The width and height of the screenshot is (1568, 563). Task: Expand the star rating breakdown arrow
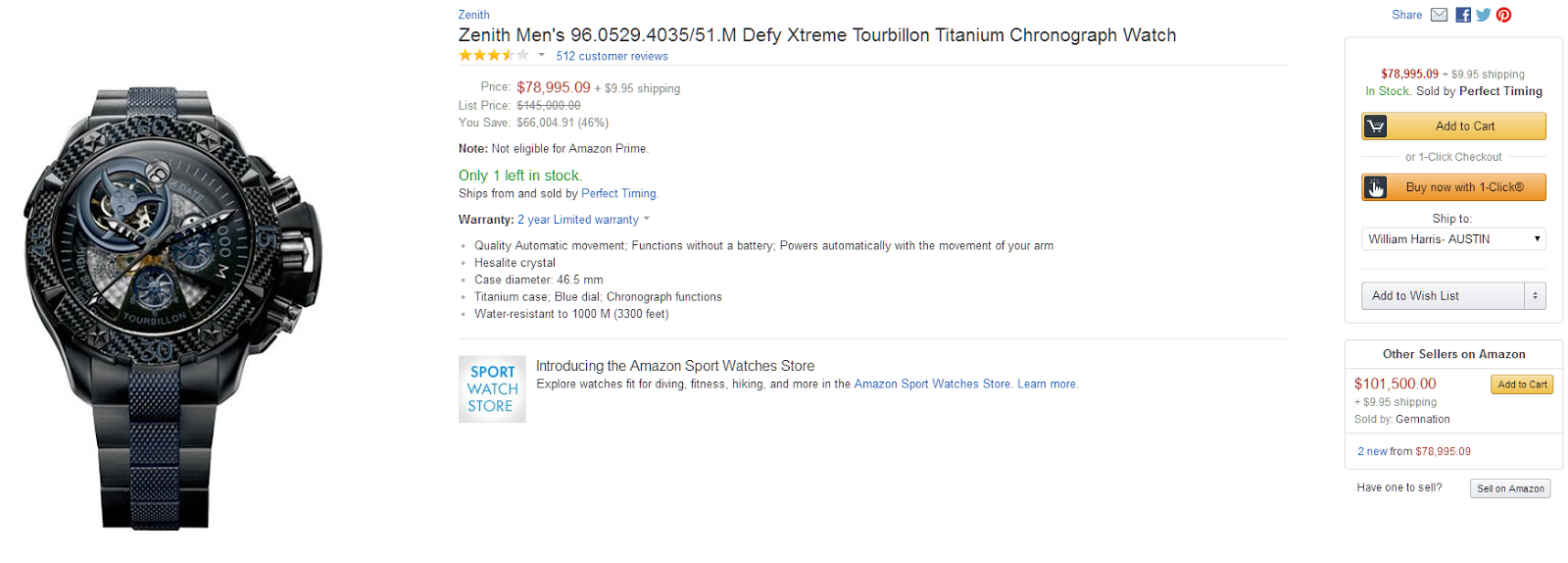pyautogui.click(x=541, y=56)
